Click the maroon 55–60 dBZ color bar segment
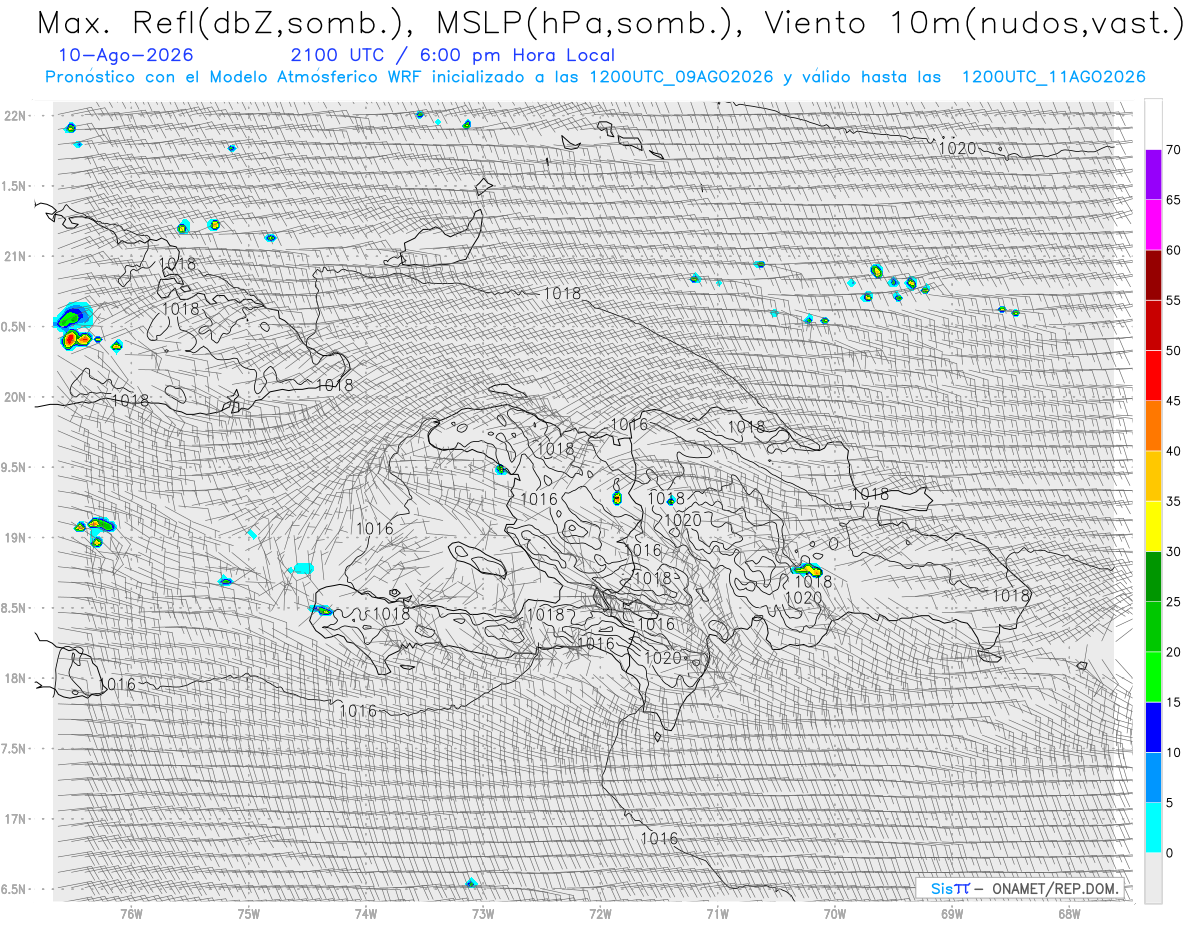 coord(1153,275)
